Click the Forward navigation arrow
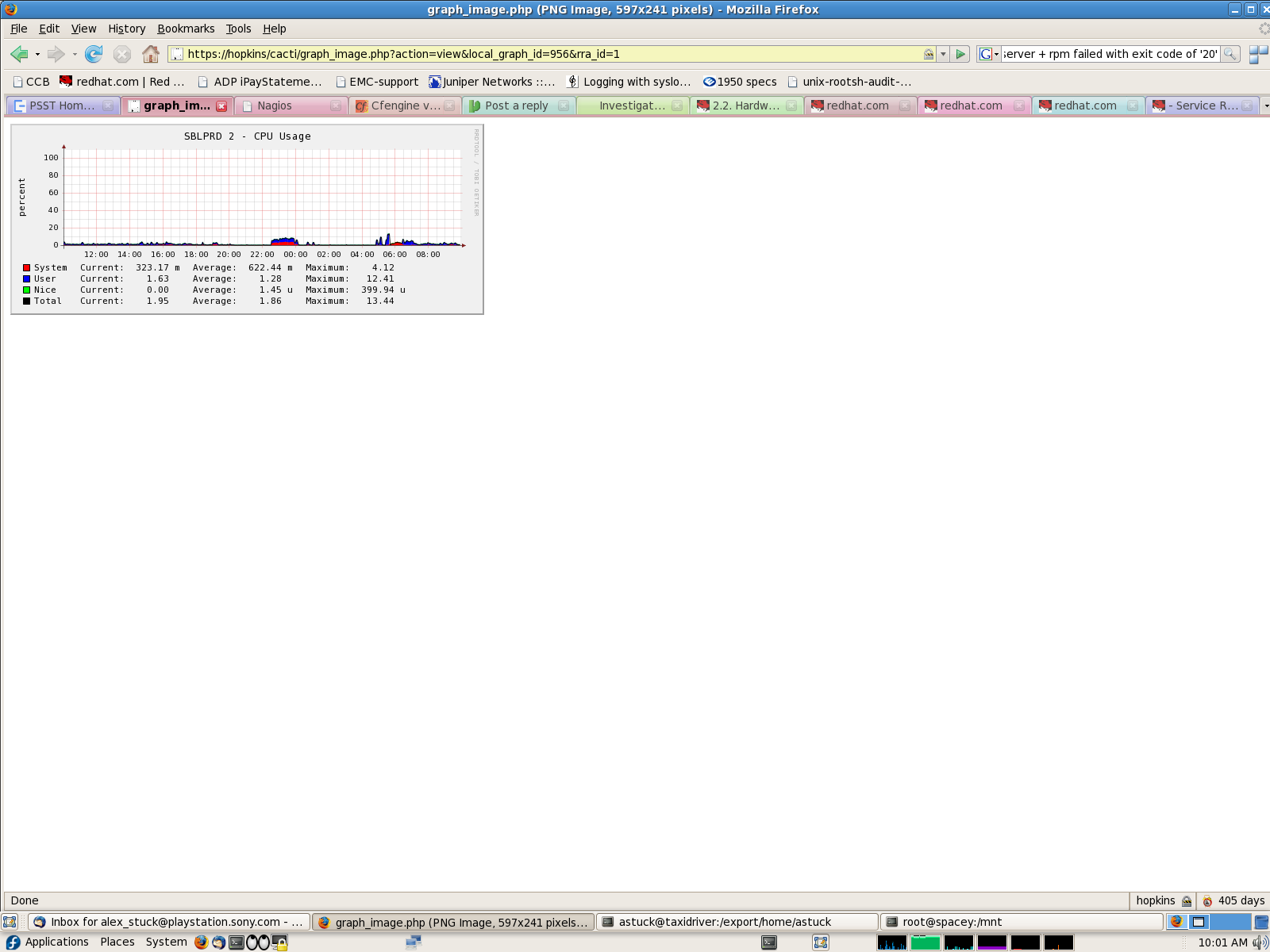 point(56,54)
